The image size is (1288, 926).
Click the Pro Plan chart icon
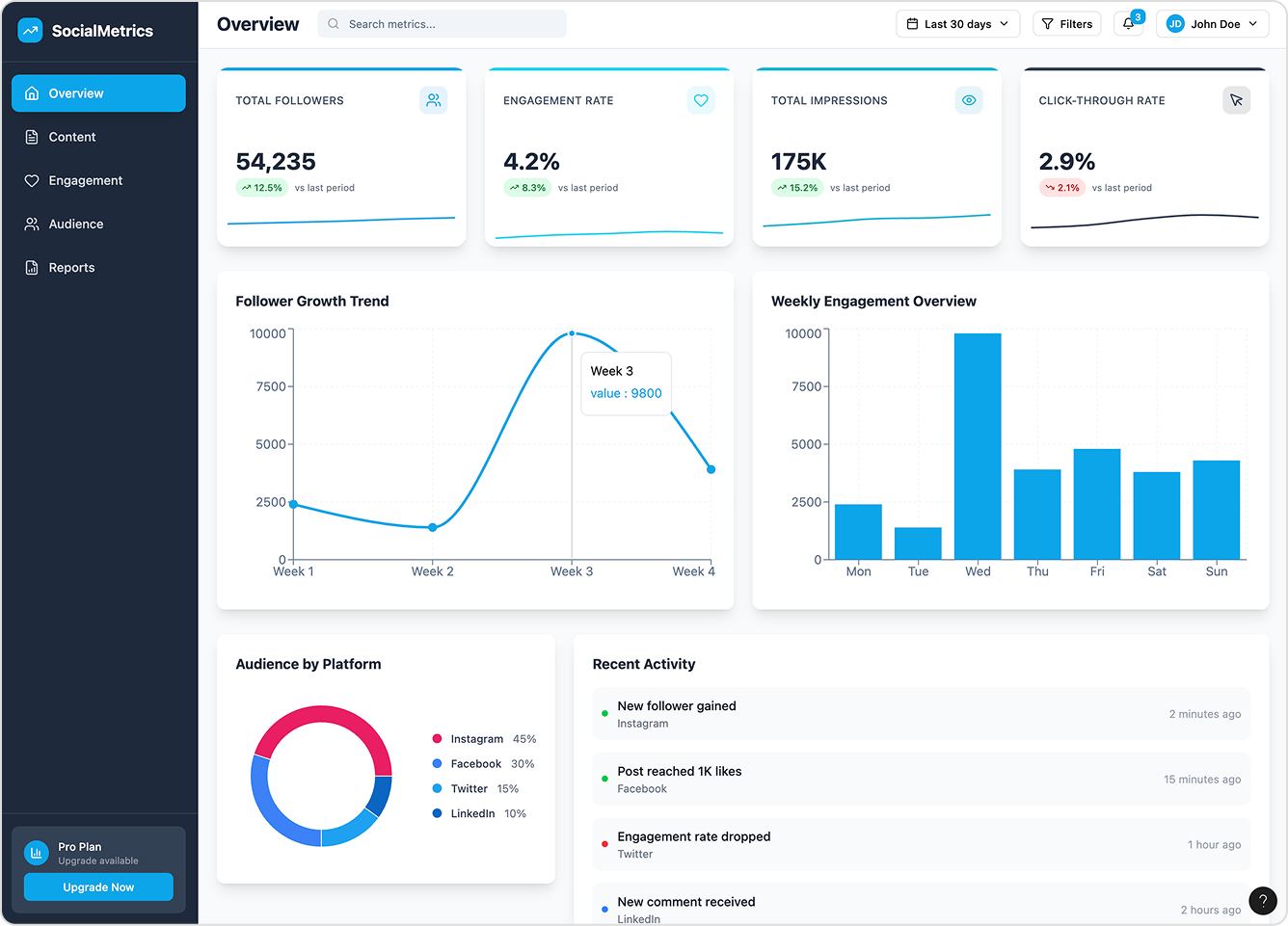point(37,853)
